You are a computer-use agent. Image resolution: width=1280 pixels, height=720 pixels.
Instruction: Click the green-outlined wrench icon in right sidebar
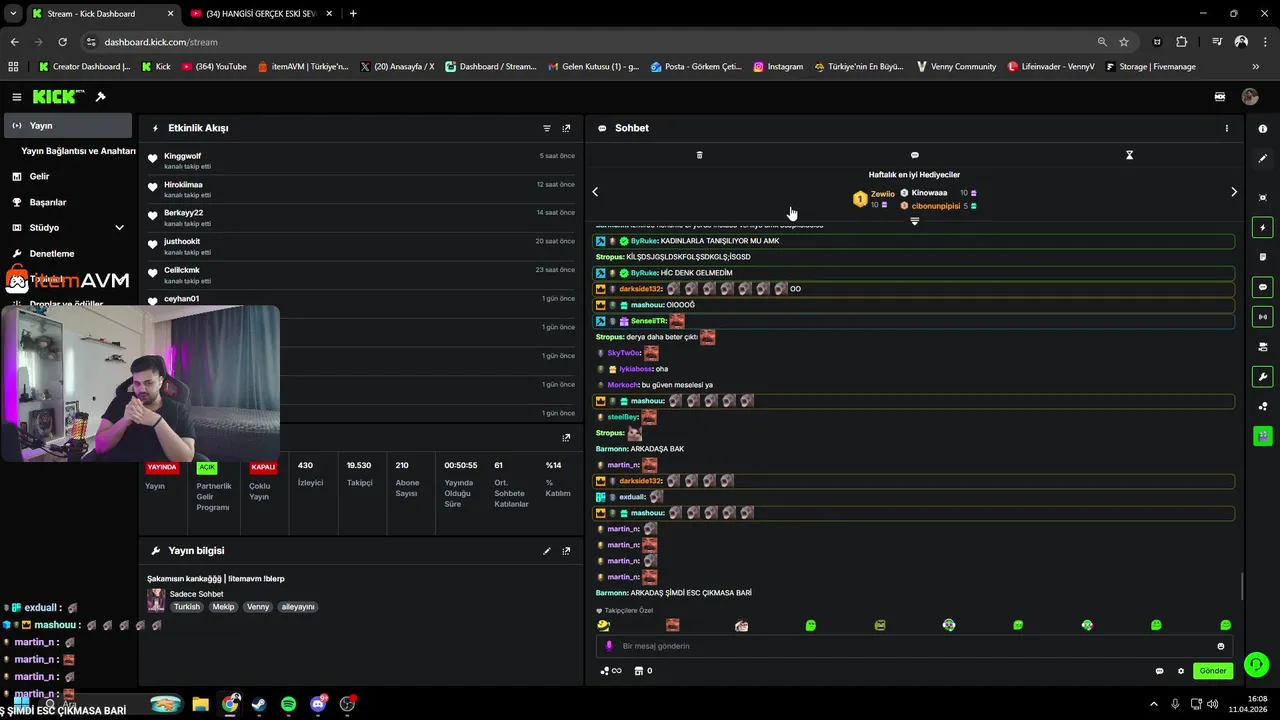coord(1263,377)
